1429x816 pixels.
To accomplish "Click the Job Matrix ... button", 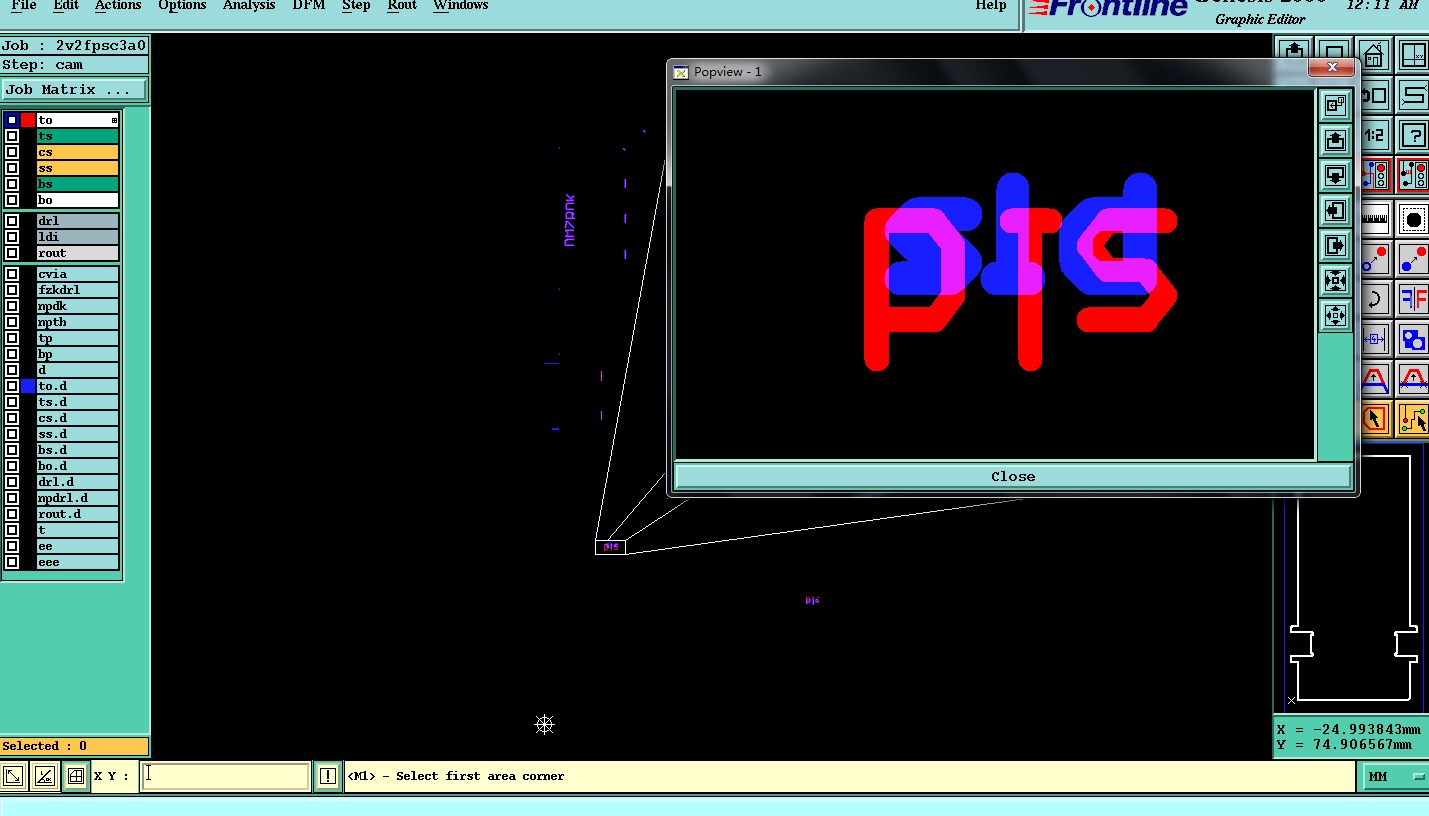I will tap(74, 89).
